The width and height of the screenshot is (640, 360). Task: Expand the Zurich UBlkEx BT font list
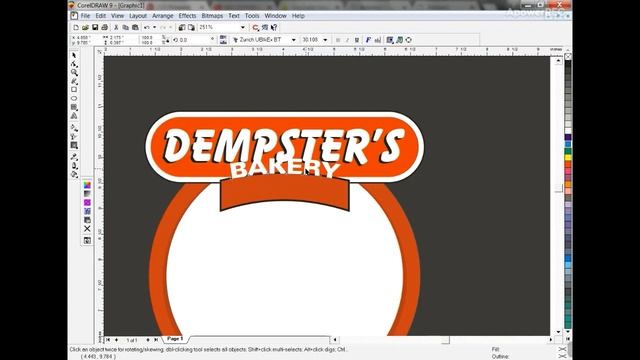(293, 40)
